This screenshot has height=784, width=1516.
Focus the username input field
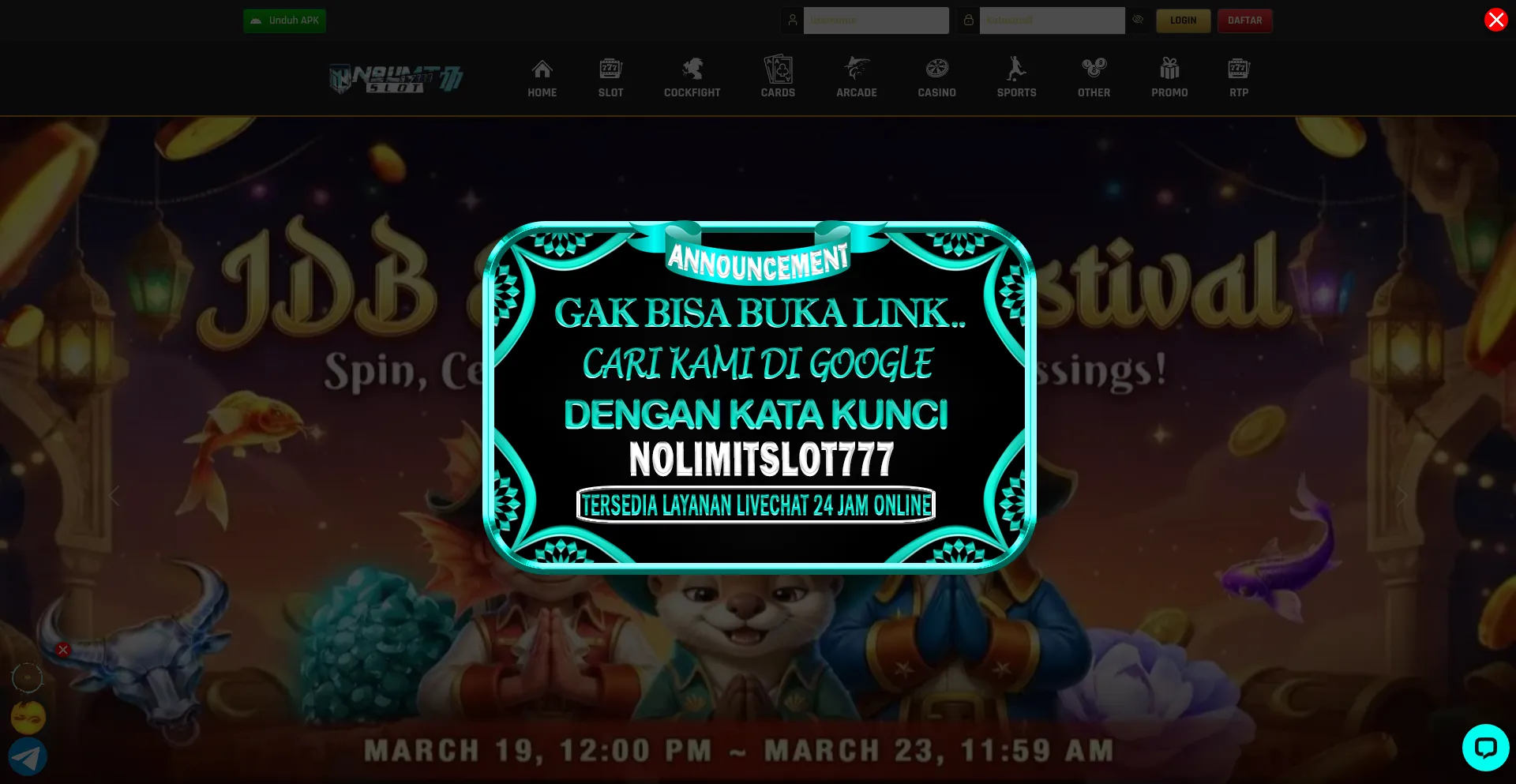click(x=876, y=21)
